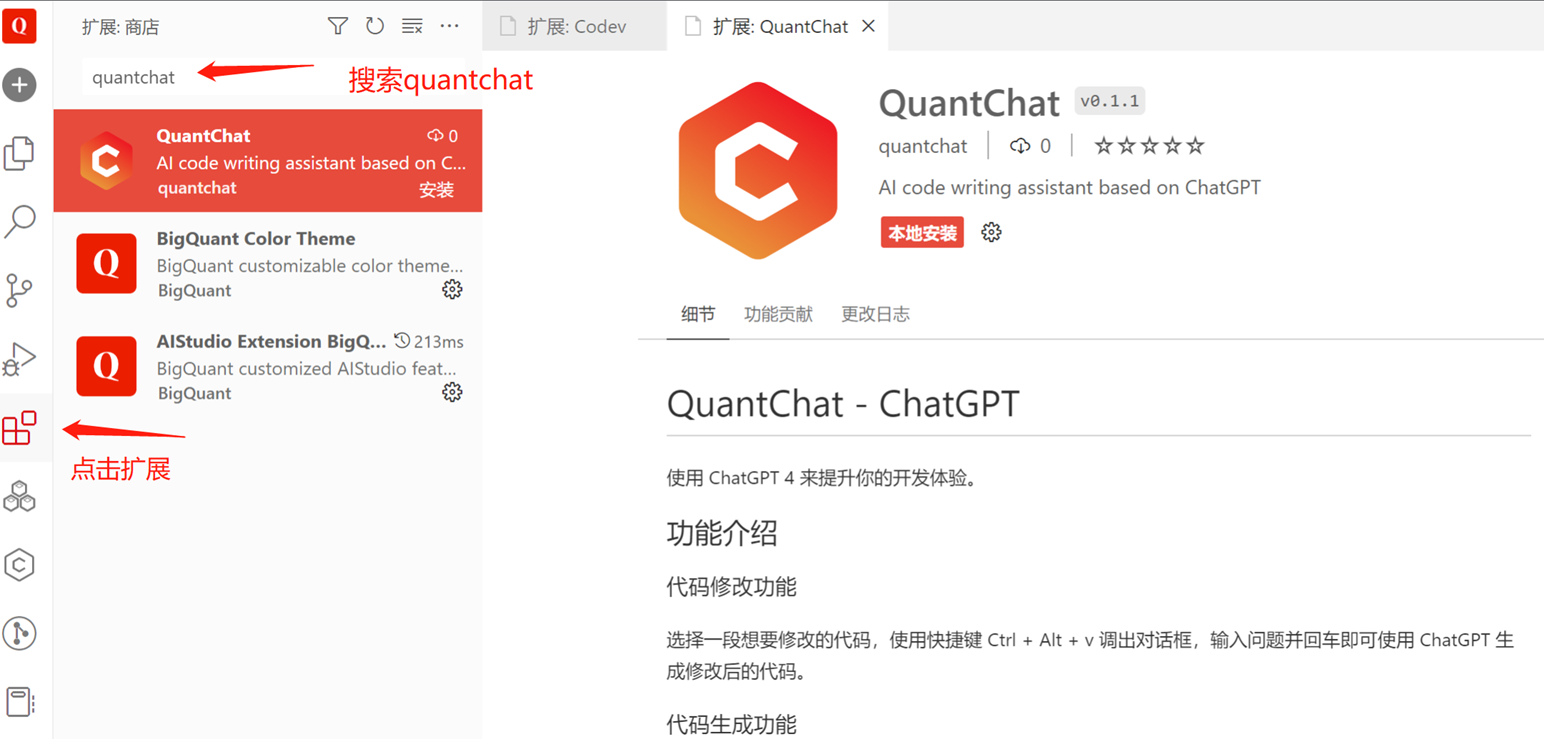Open the 扩展: Codev editor tab

click(x=575, y=27)
